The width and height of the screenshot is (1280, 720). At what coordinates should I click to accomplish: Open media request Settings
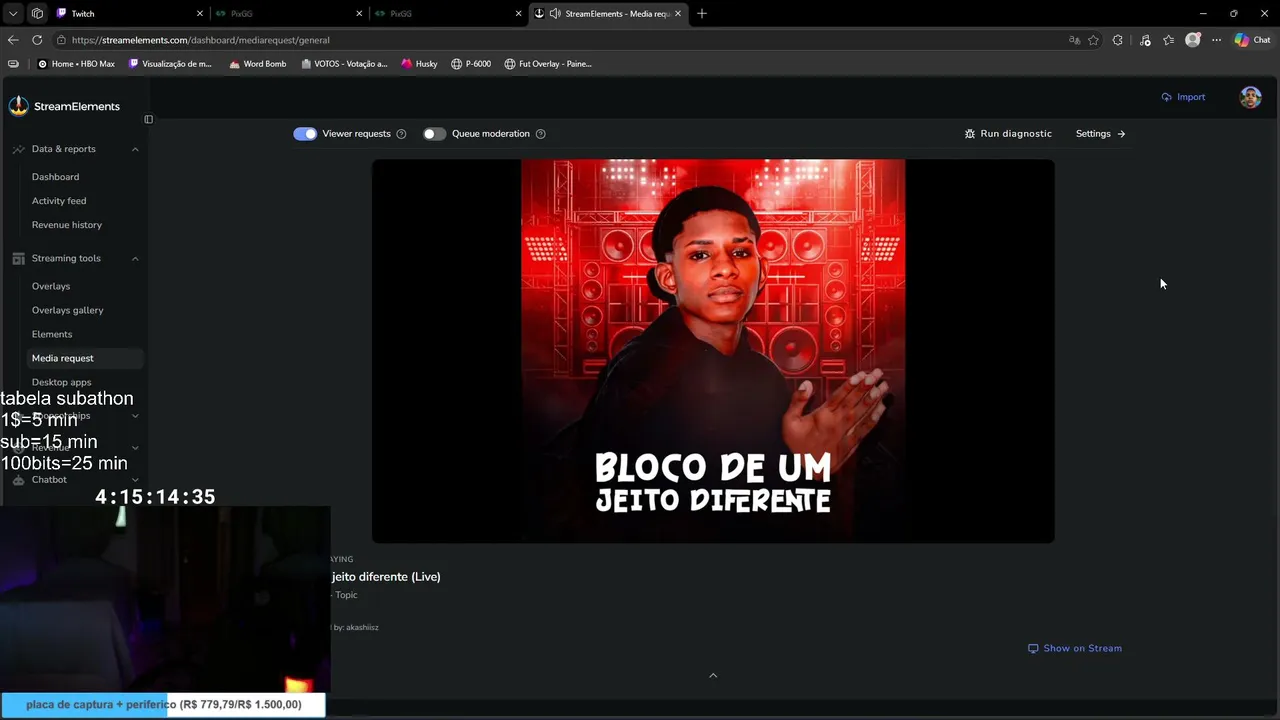1101,134
